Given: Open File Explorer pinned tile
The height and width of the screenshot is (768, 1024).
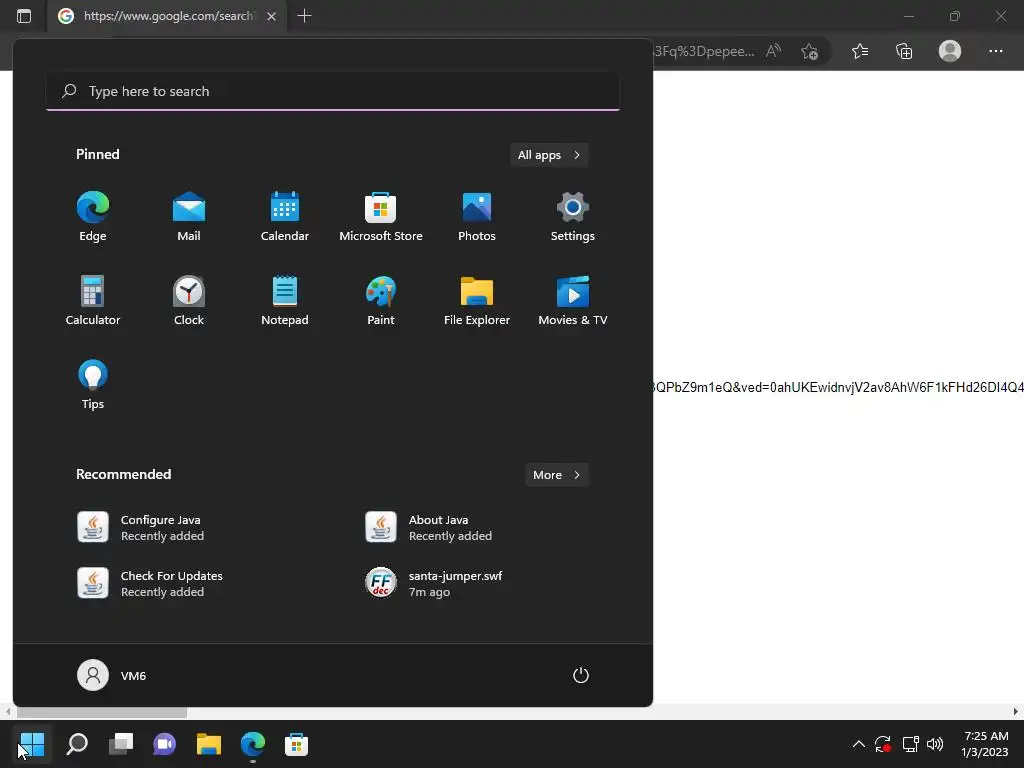Looking at the screenshot, I should pos(477,301).
